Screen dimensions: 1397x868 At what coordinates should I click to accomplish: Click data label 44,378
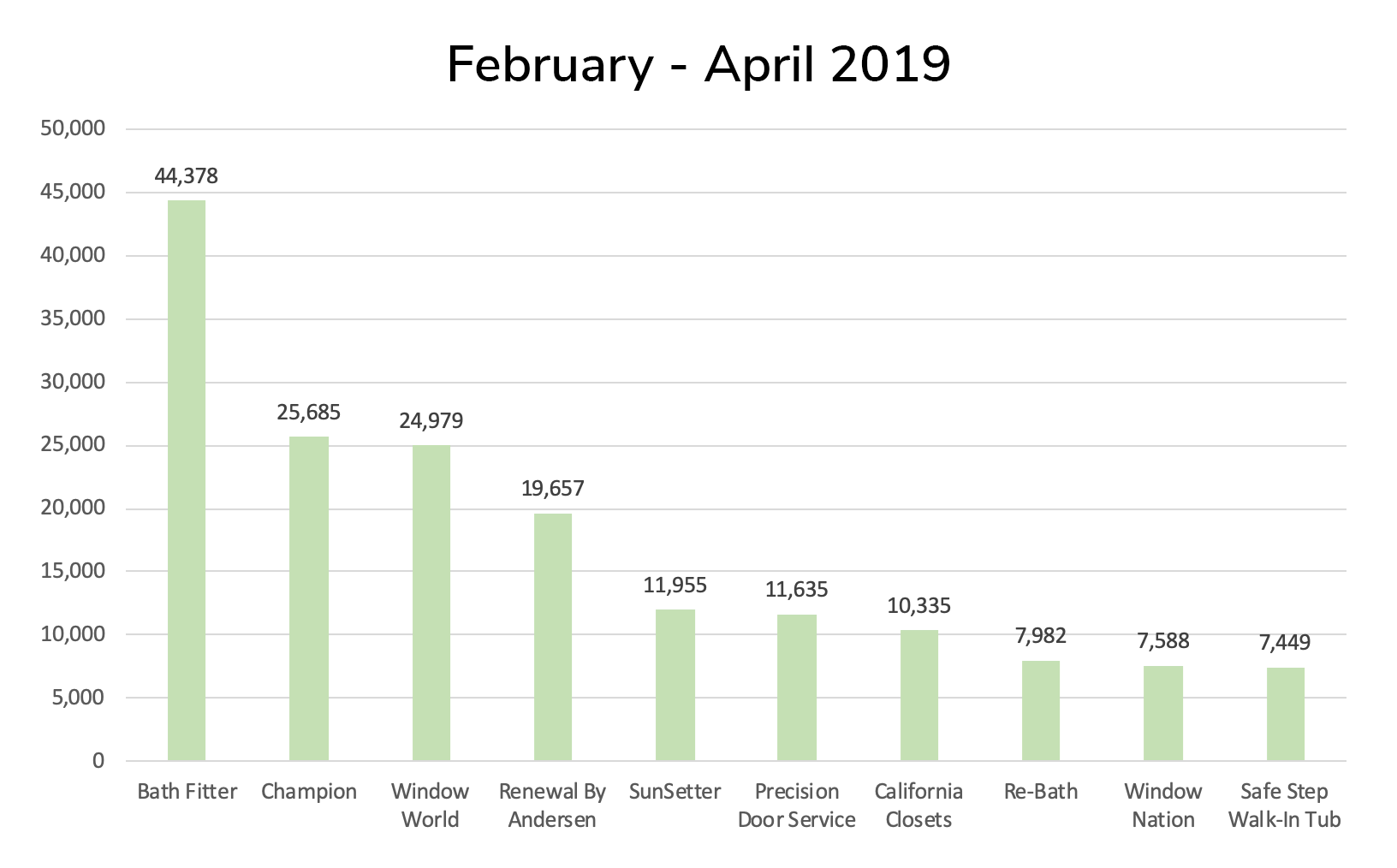187,176
